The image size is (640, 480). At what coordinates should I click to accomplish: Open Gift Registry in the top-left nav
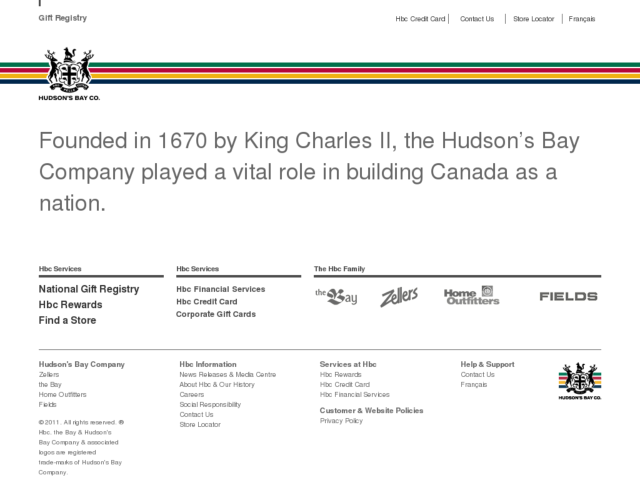click(x=62, y=18)
